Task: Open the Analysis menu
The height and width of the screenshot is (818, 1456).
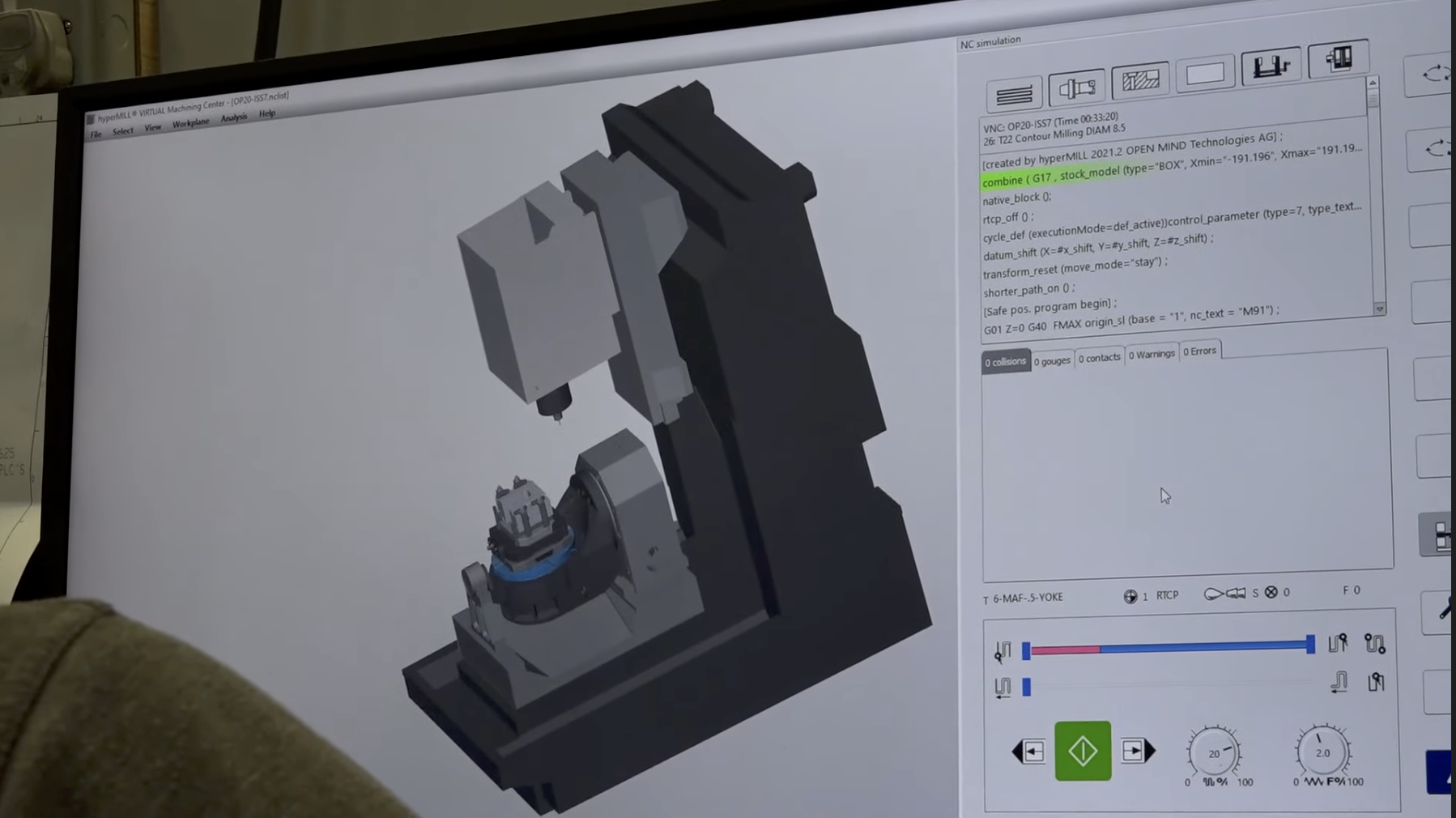Action: click(233, 118)
